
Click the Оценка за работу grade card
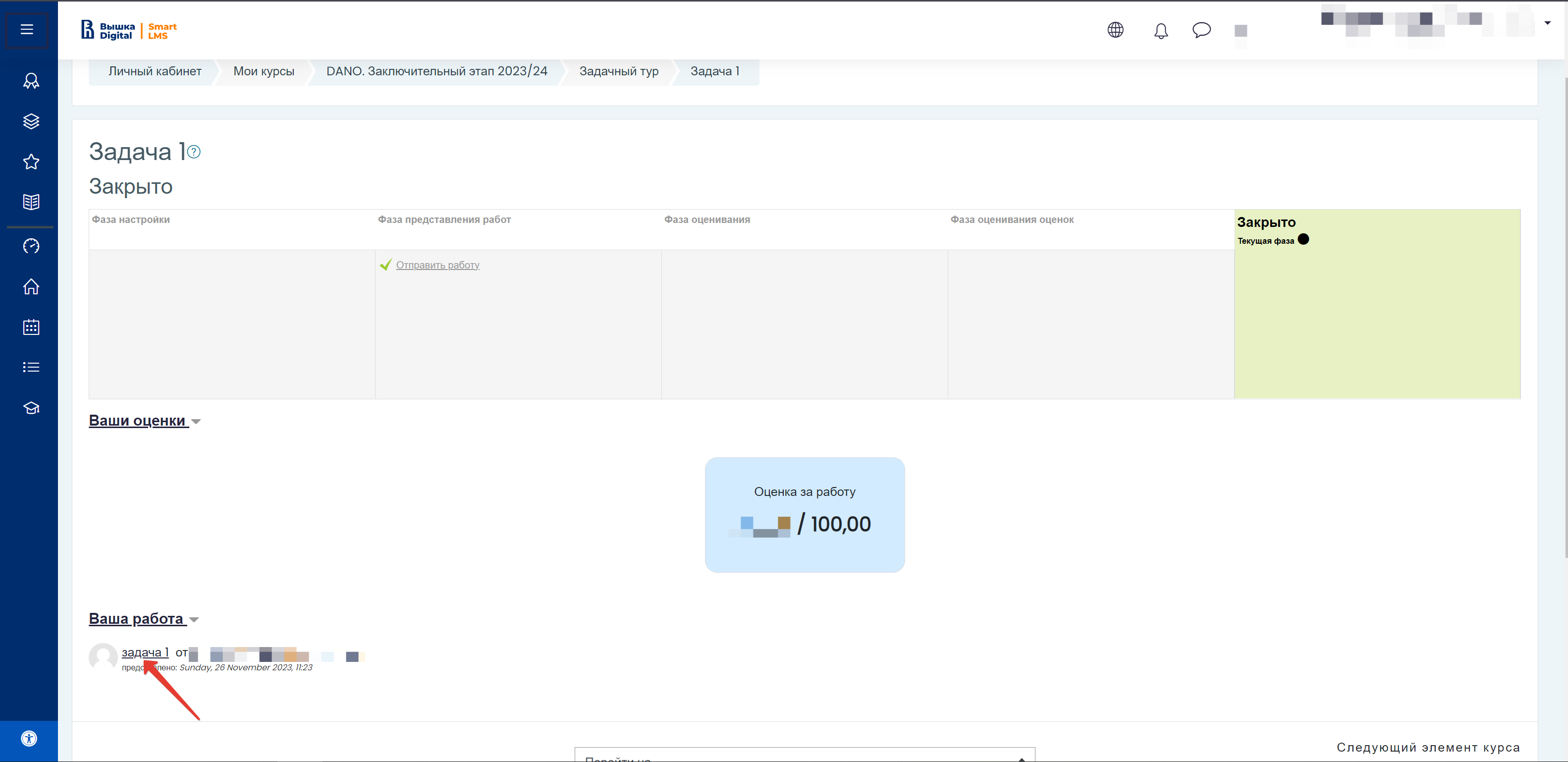[x=805, y=515]
